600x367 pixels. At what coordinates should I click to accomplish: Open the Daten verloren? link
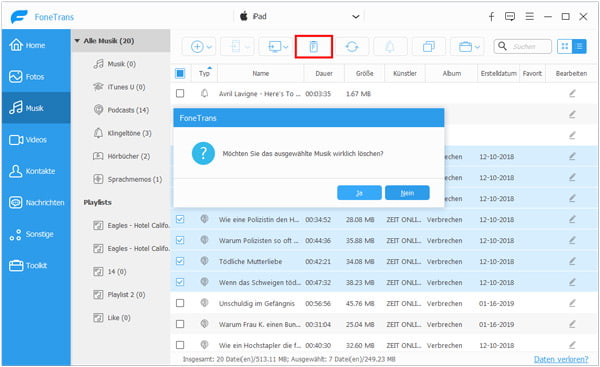tap(561, 359)
